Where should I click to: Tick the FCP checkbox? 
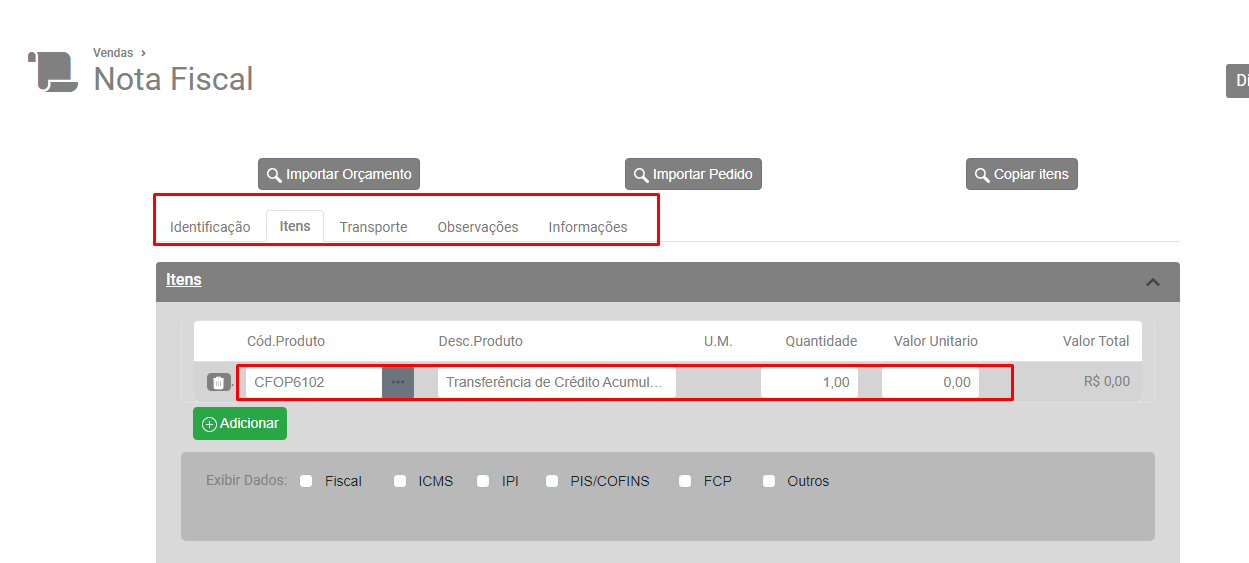pyautogui.click(x=685, y=481)
